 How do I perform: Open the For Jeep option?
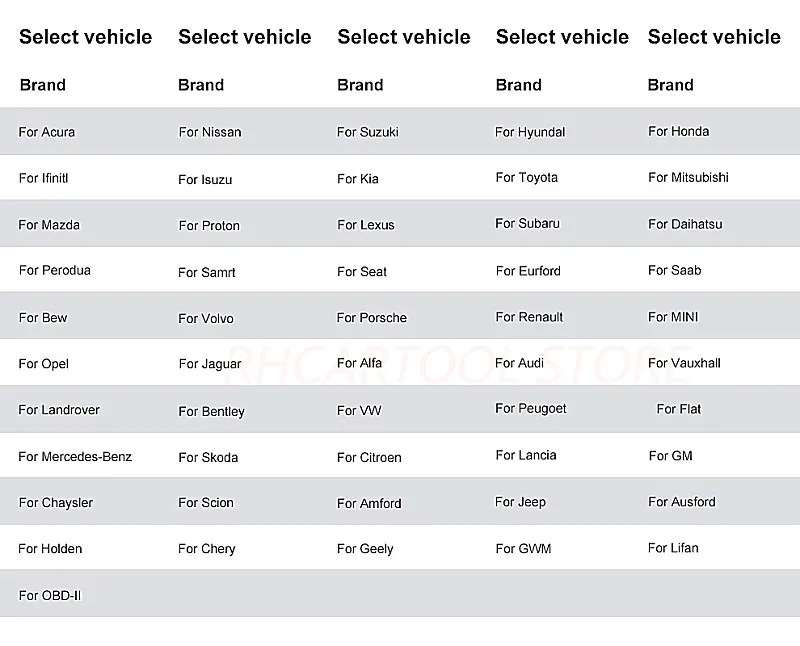point(520,502)
